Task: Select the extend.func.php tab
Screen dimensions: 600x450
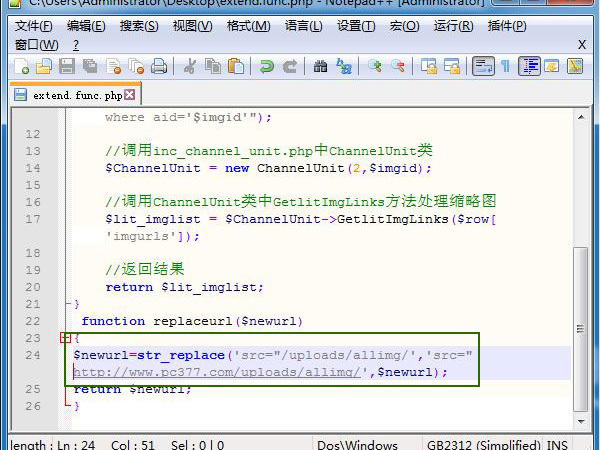Action: [76, 95]
